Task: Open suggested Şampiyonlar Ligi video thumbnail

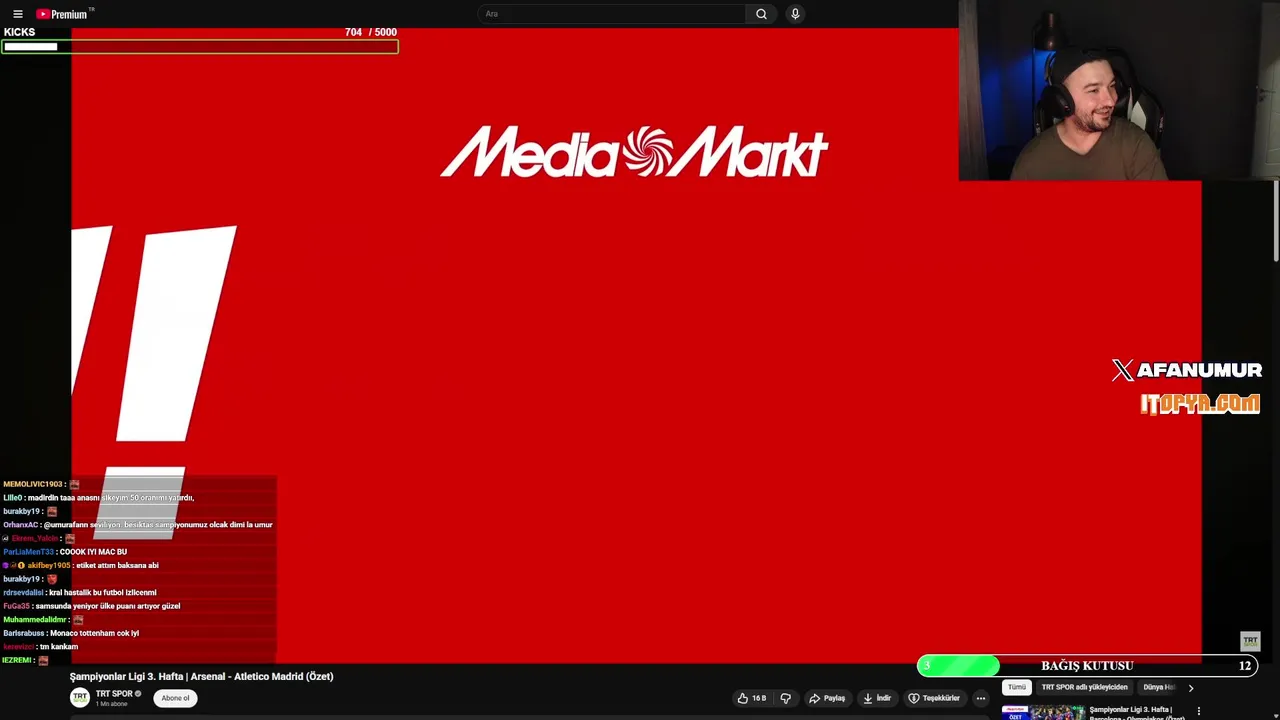Action: coord(1043,712)
